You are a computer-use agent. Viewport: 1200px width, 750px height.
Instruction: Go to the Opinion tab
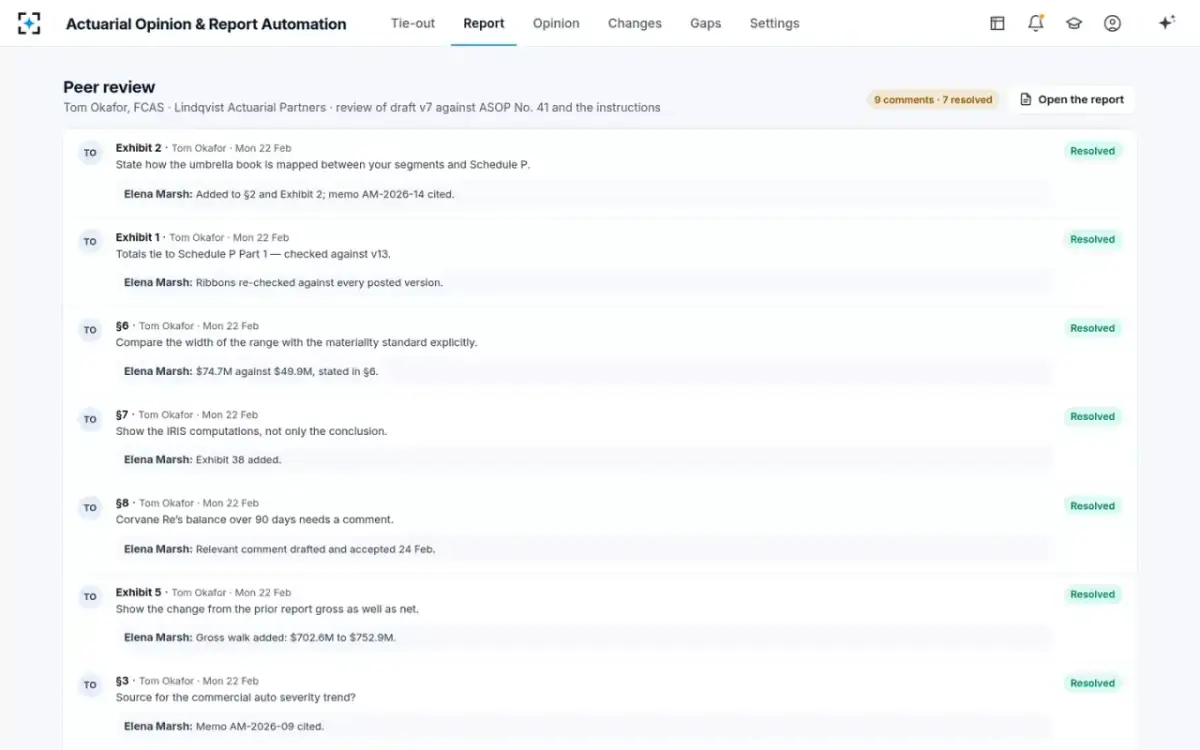(x=556, y=23)
